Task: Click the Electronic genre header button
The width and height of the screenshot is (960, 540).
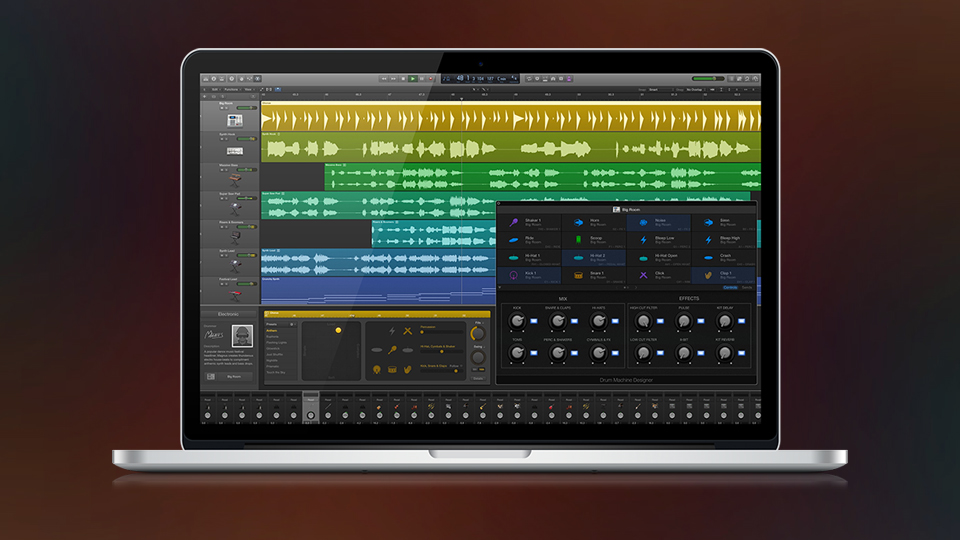Action: [228, 314]
